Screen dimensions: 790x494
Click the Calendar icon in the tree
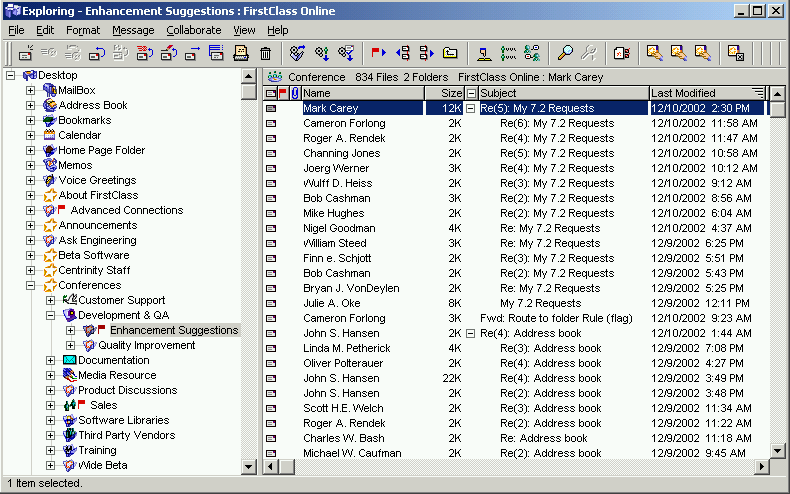coord(49,135)
